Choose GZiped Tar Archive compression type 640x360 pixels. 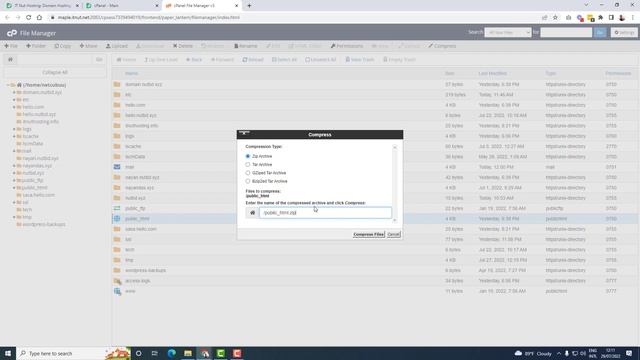point(248,173)
